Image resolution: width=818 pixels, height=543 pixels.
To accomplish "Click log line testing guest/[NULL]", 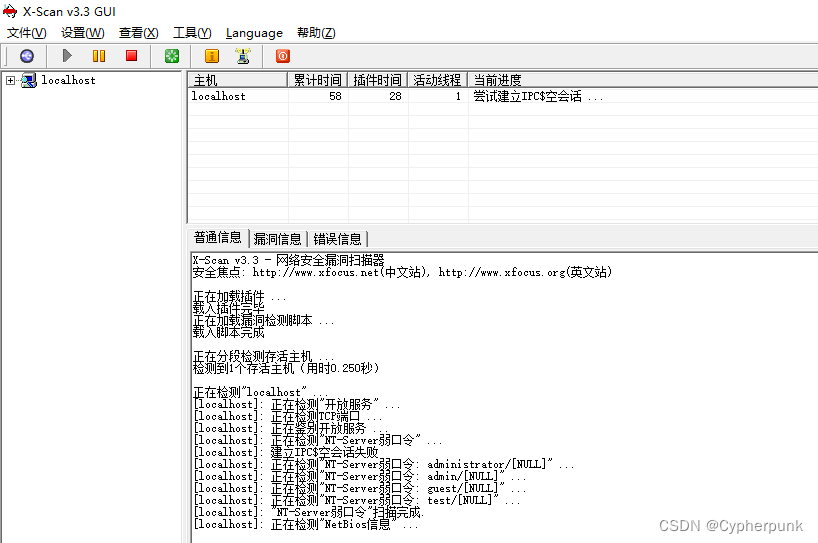I will pos(359,488).
